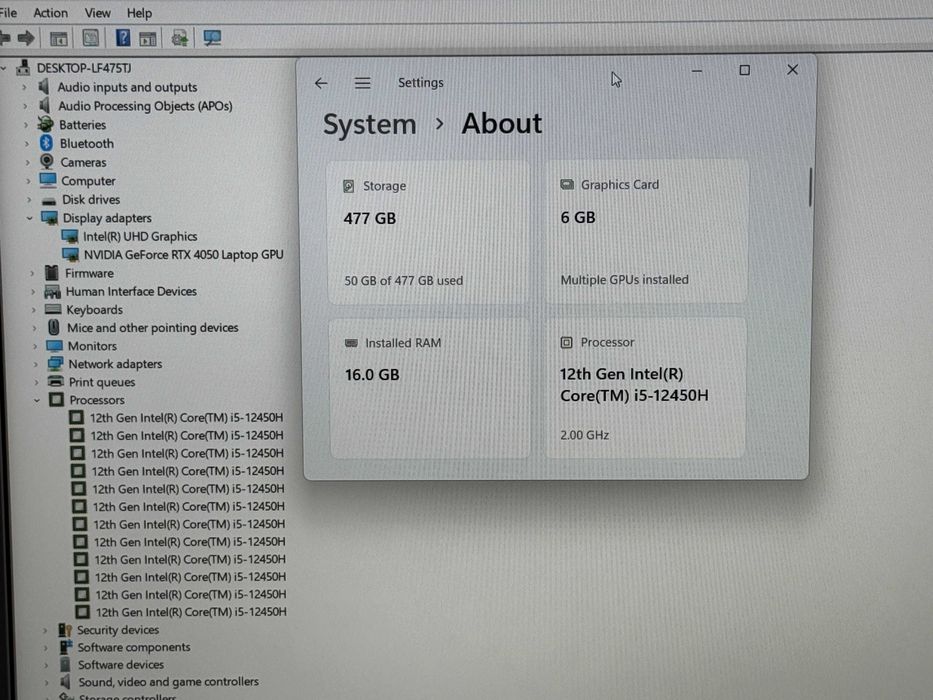Click the '2.00 GHz' processor speed text
933x700 pixels.
[x=584, y=435]
